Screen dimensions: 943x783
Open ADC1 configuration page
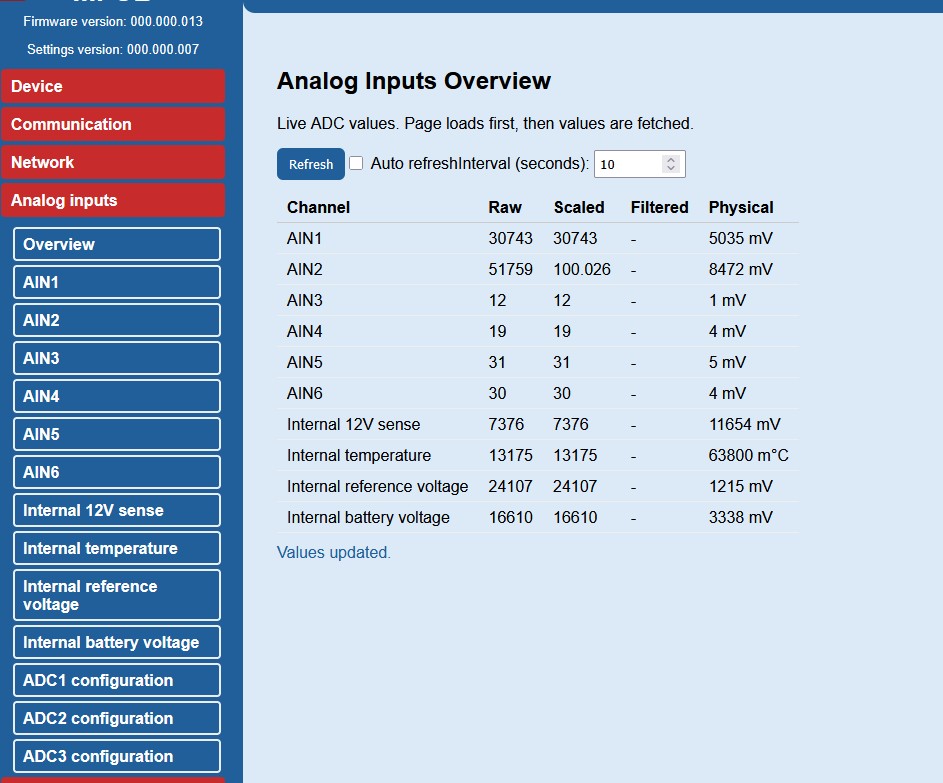click(x=116, y=680)
